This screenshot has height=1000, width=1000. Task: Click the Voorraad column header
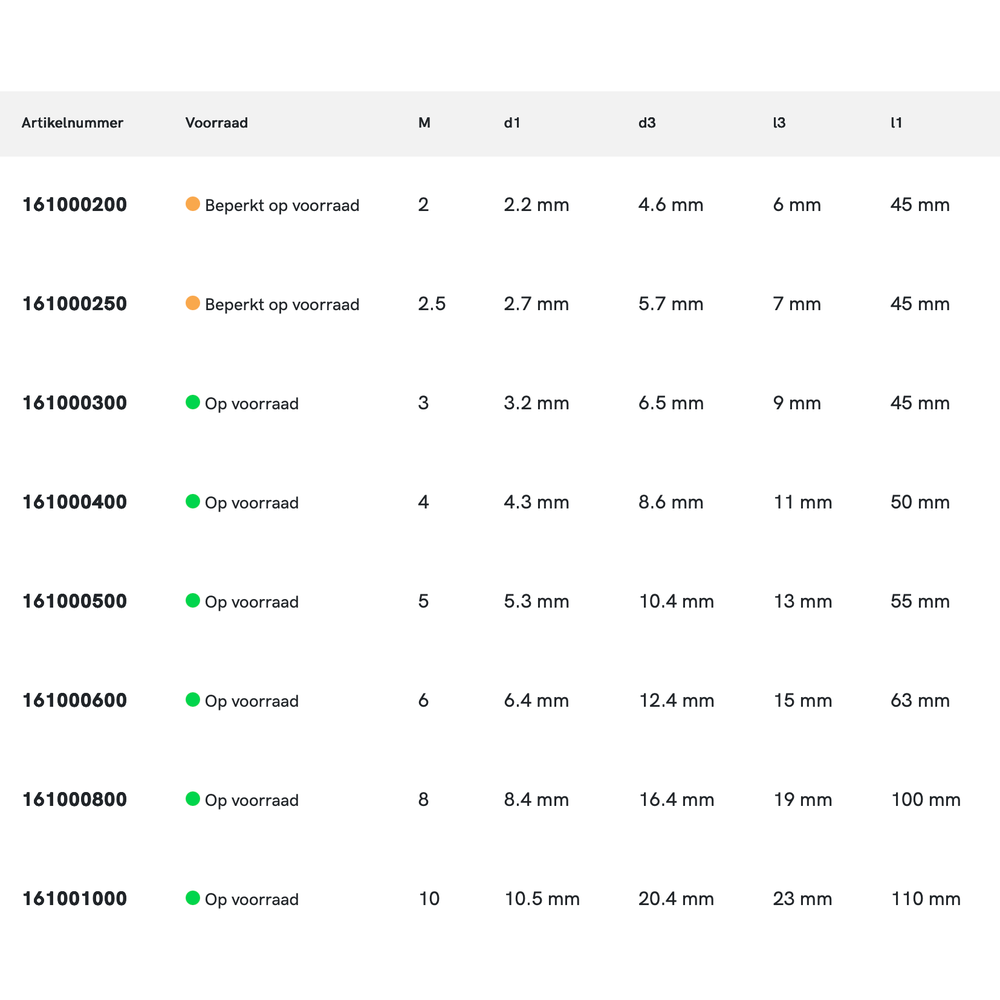[x=216, y=123]
